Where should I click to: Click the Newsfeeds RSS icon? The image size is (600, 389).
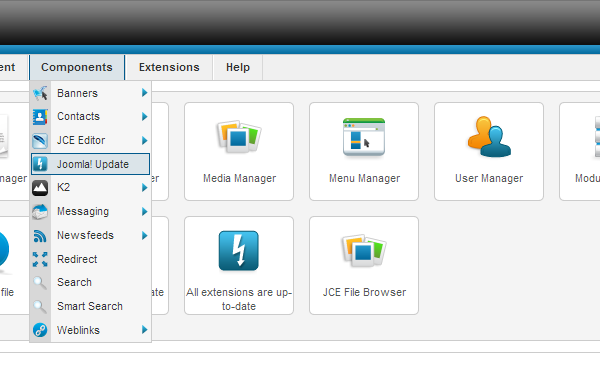(x=40, y=236)
